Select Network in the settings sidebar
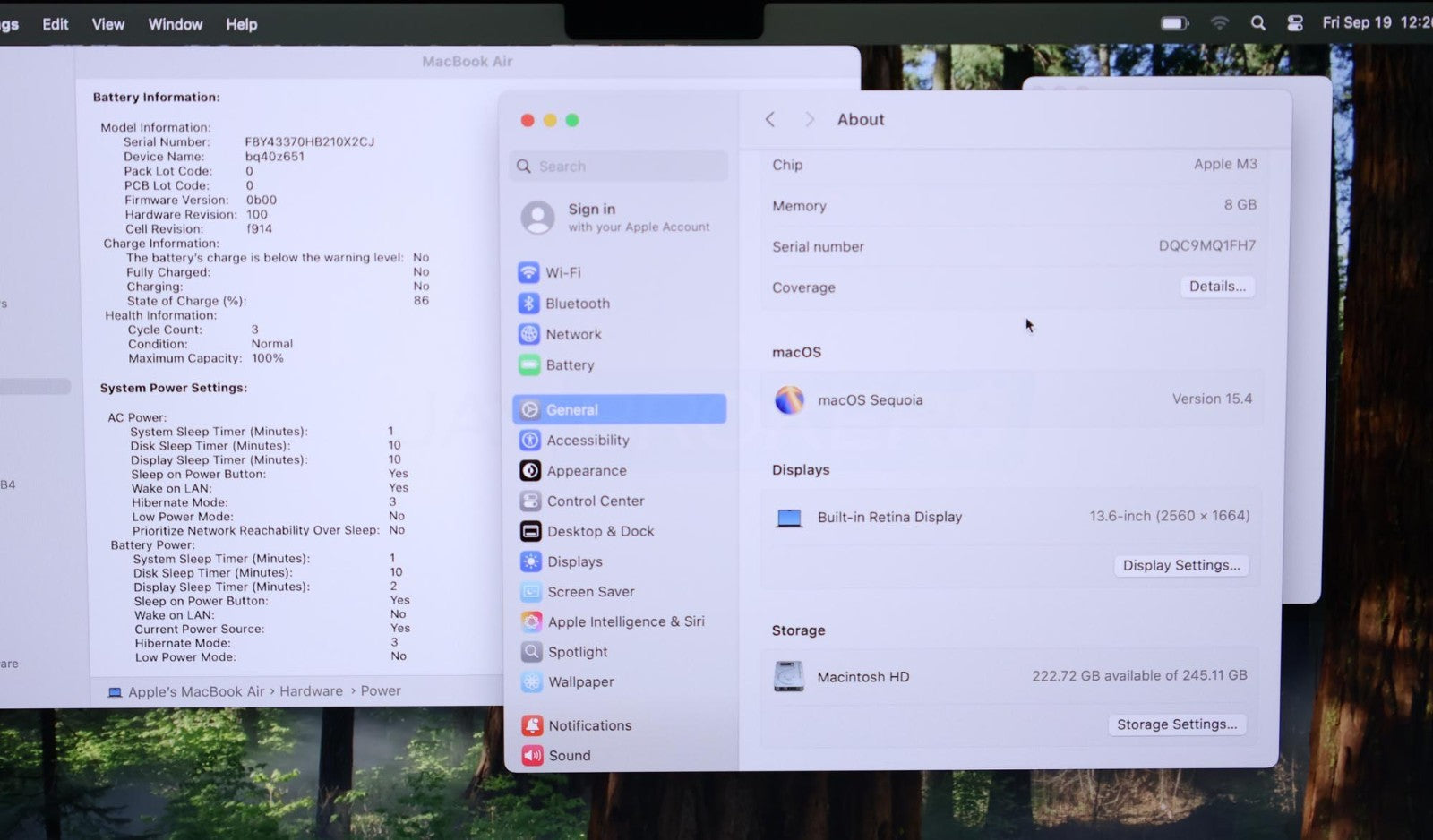The width and height of the screenshot is (1433, 840). click(573, 334)
